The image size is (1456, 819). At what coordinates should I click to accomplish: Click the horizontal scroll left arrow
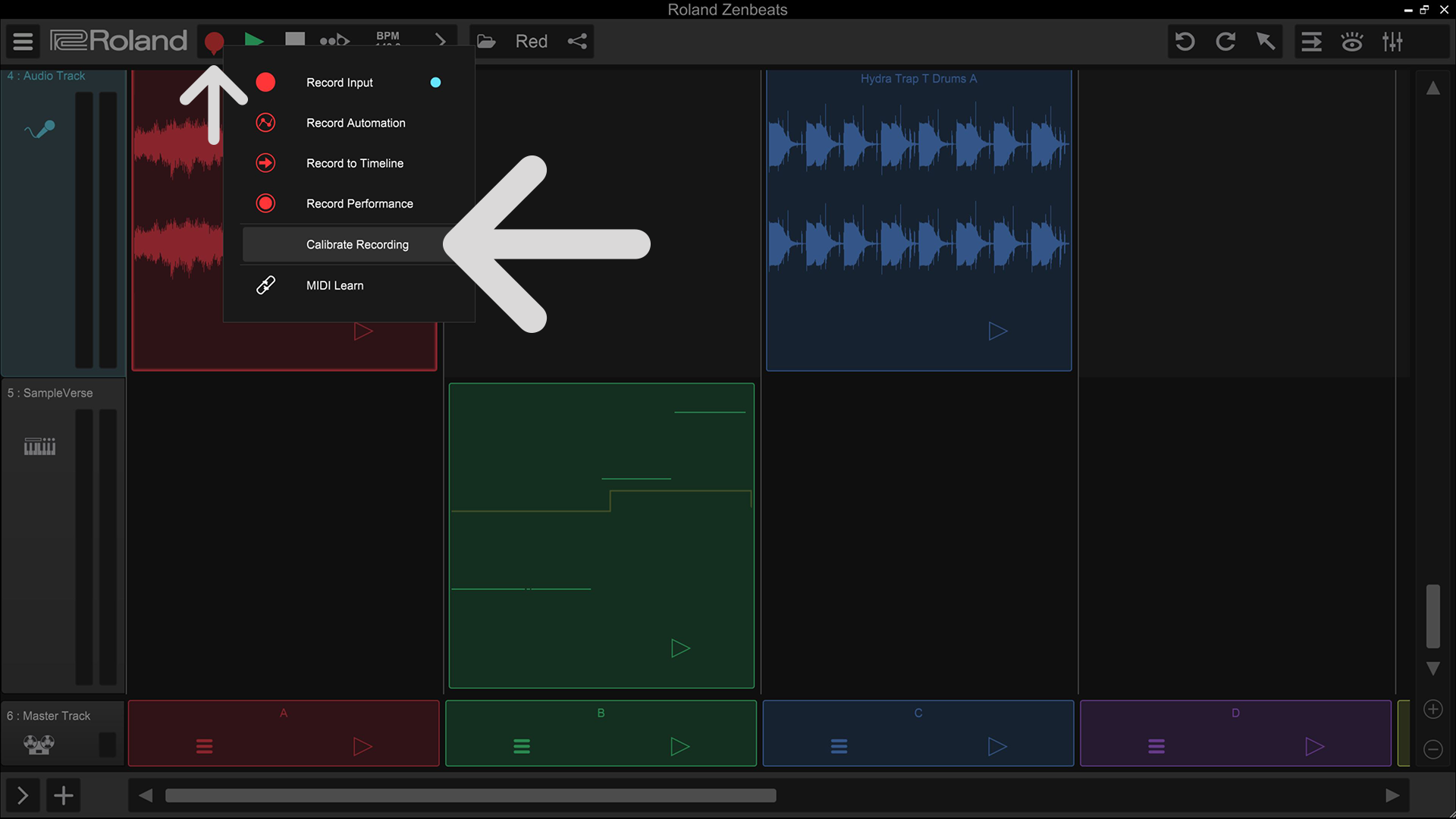click(145, 795)
